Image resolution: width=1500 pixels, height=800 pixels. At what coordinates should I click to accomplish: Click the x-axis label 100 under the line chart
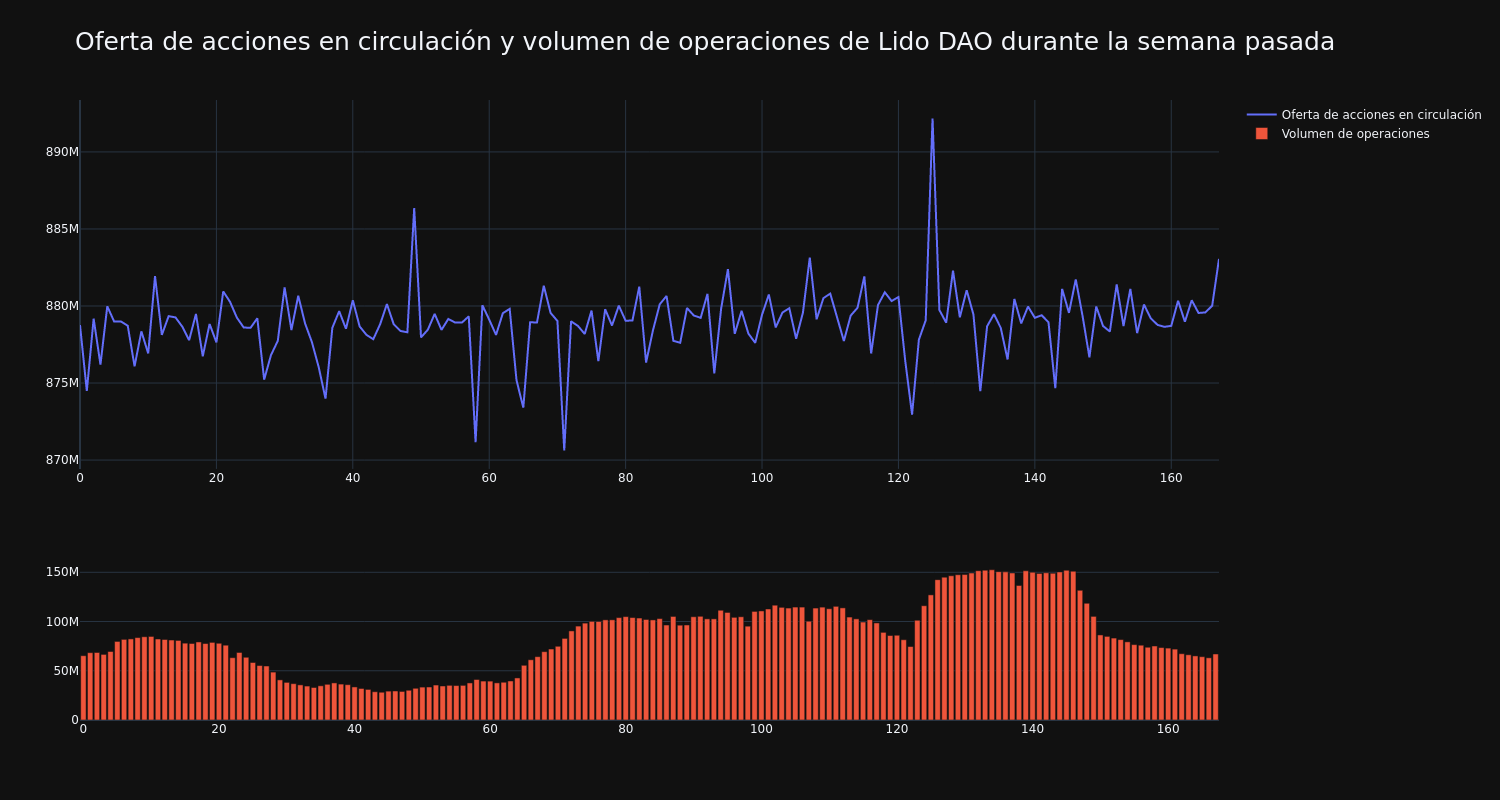(x=762, y=478)
